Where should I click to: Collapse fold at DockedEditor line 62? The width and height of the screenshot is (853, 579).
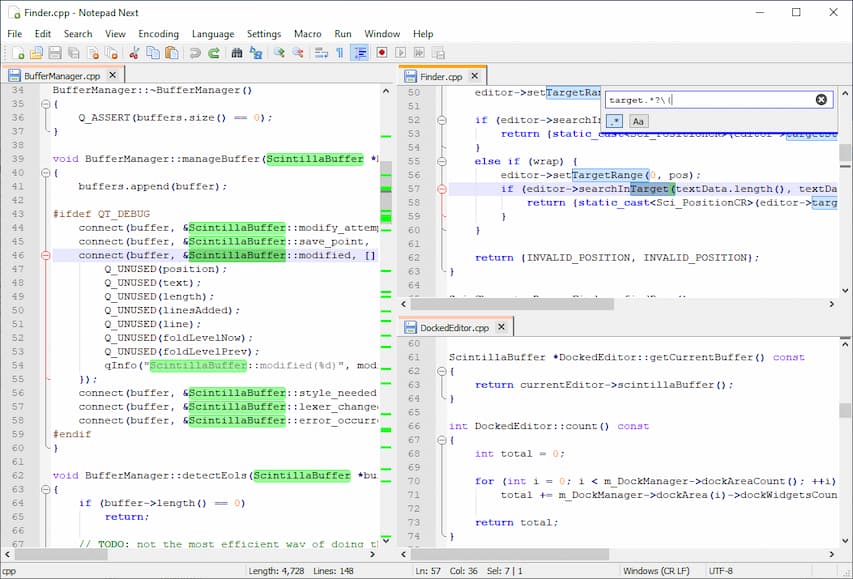point(442,371)
